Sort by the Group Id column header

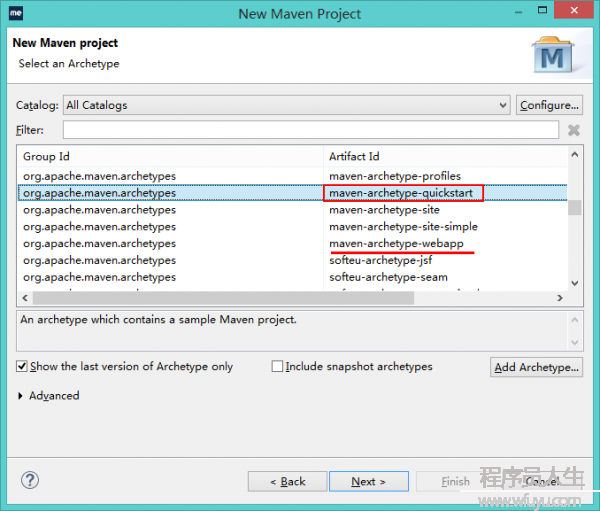[x=170, y=156]
